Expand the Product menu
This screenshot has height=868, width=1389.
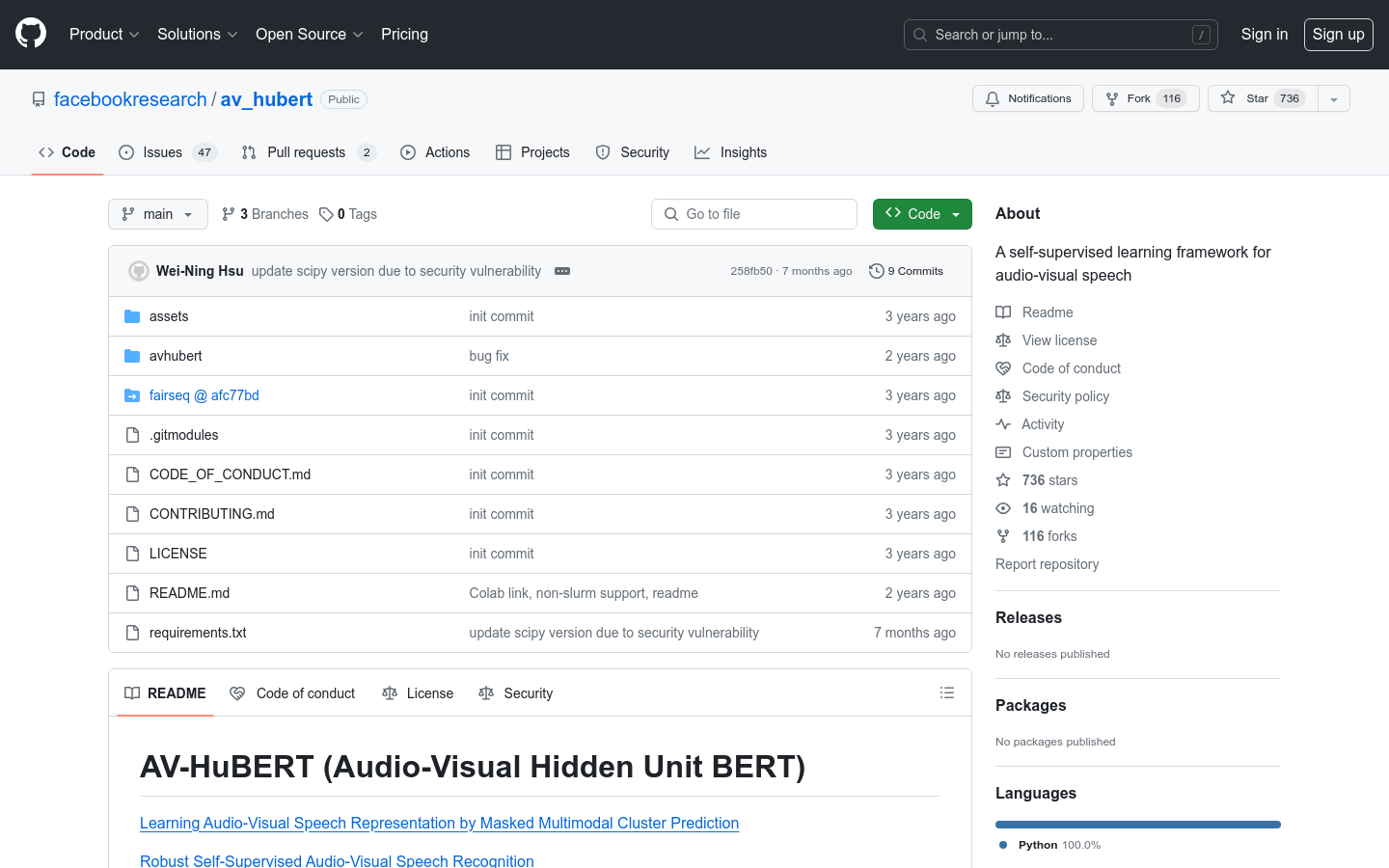click(104, 34)
